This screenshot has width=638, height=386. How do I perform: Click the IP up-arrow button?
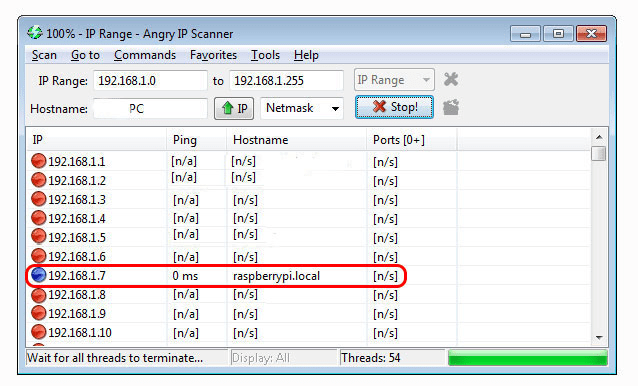coord(234,108)
